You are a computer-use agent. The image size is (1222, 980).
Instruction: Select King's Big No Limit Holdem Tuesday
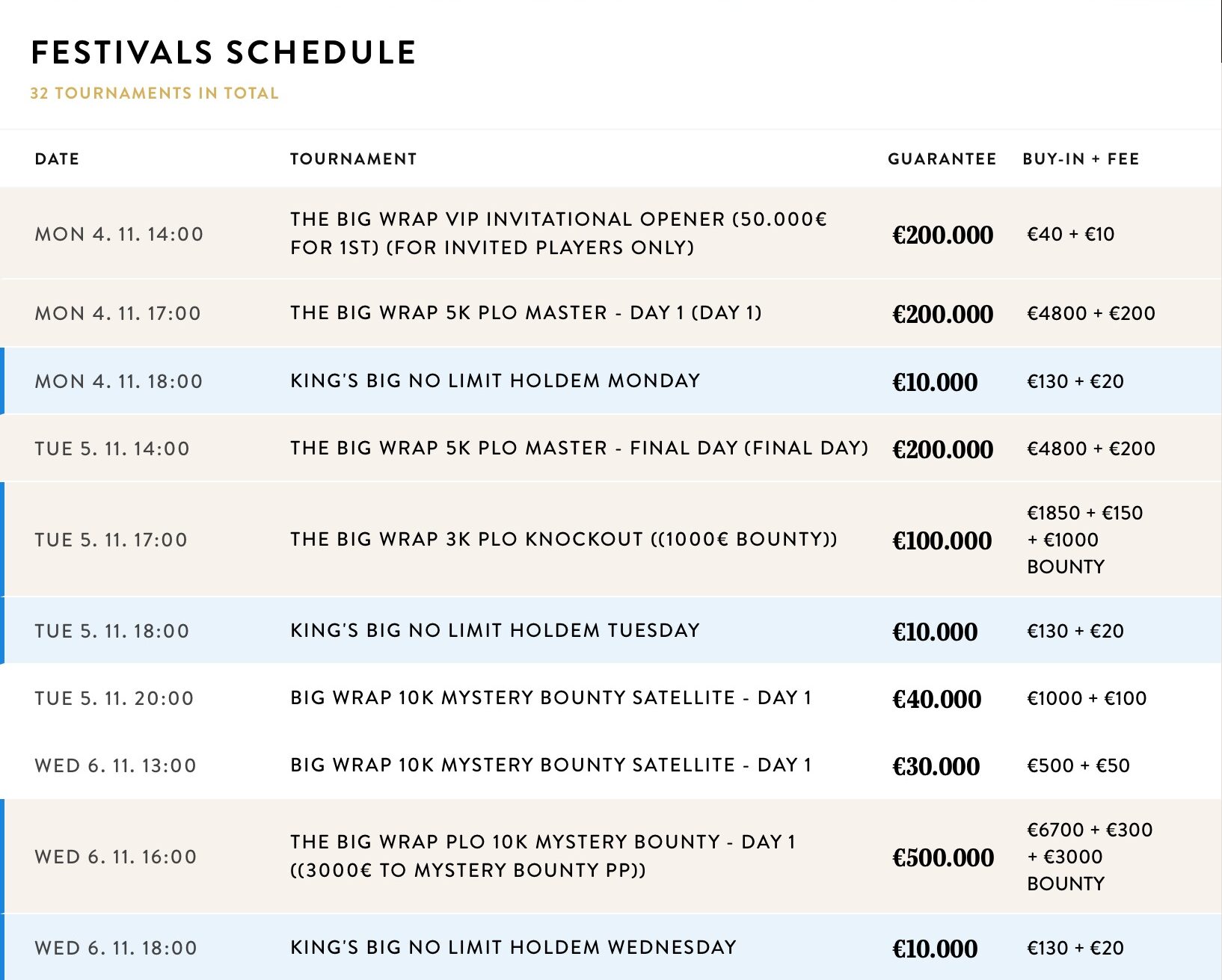495,630
